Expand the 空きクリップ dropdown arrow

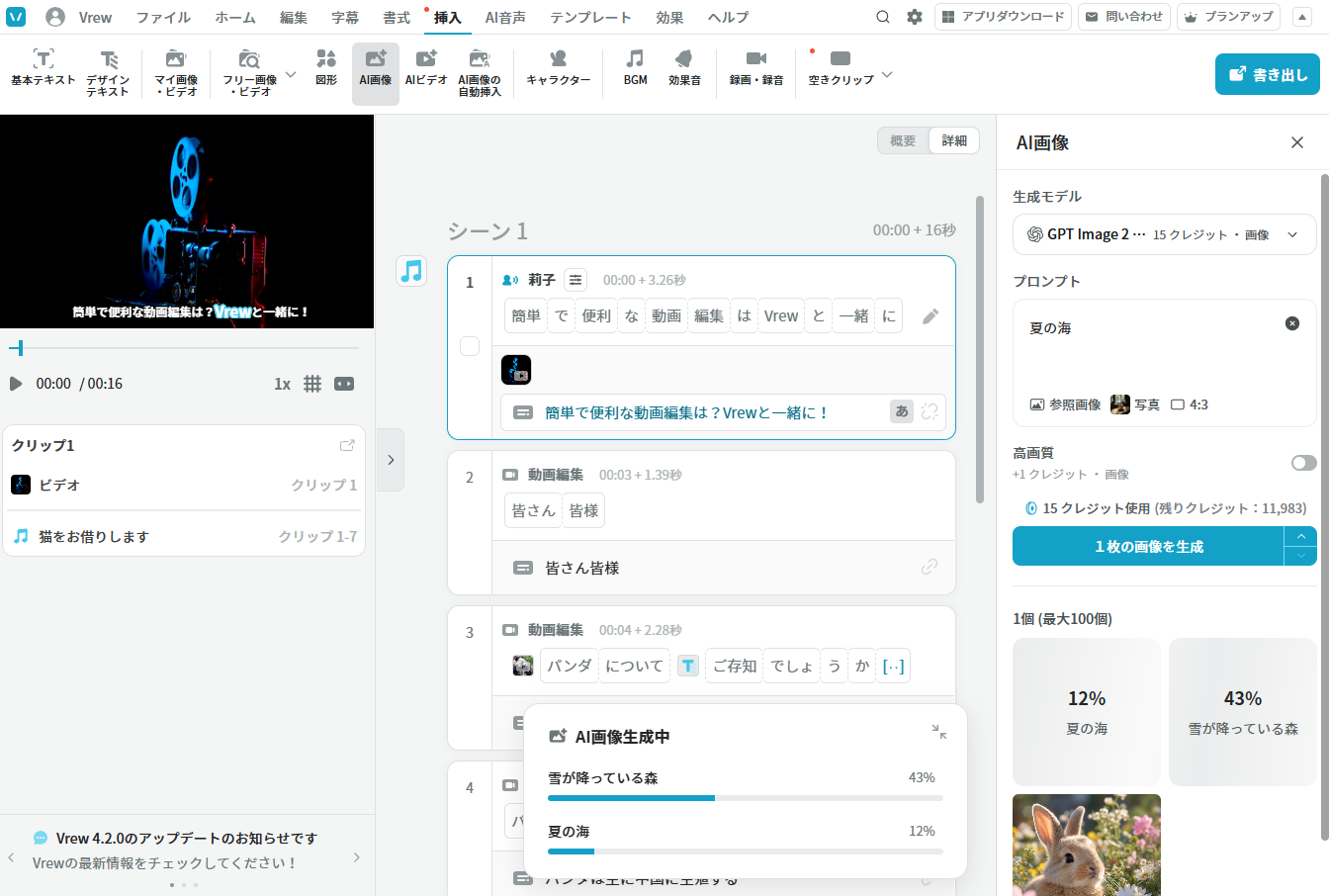click(887, 74)
